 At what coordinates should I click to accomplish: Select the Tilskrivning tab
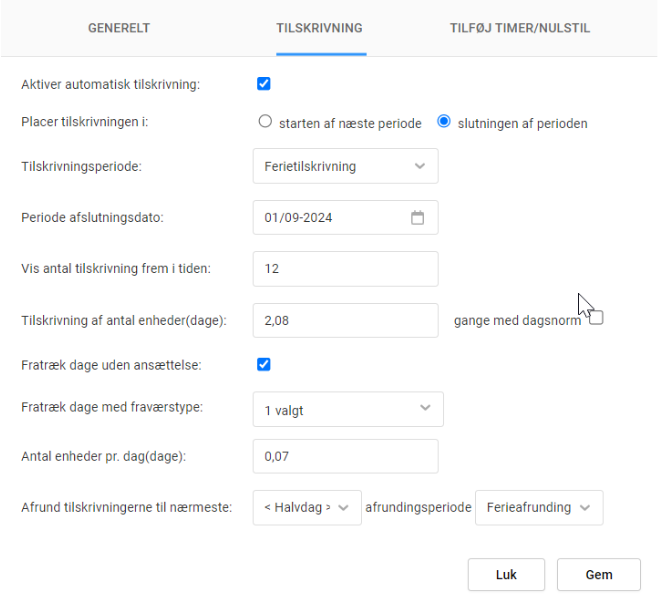319,28
